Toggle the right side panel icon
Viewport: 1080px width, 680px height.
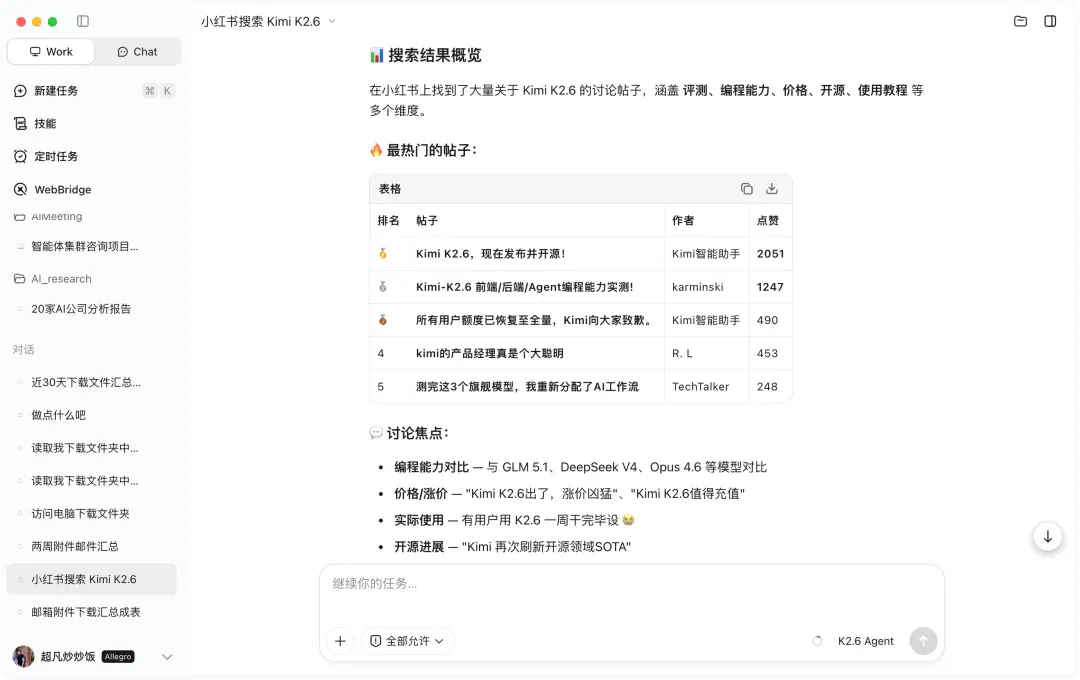click(1050, 21)
